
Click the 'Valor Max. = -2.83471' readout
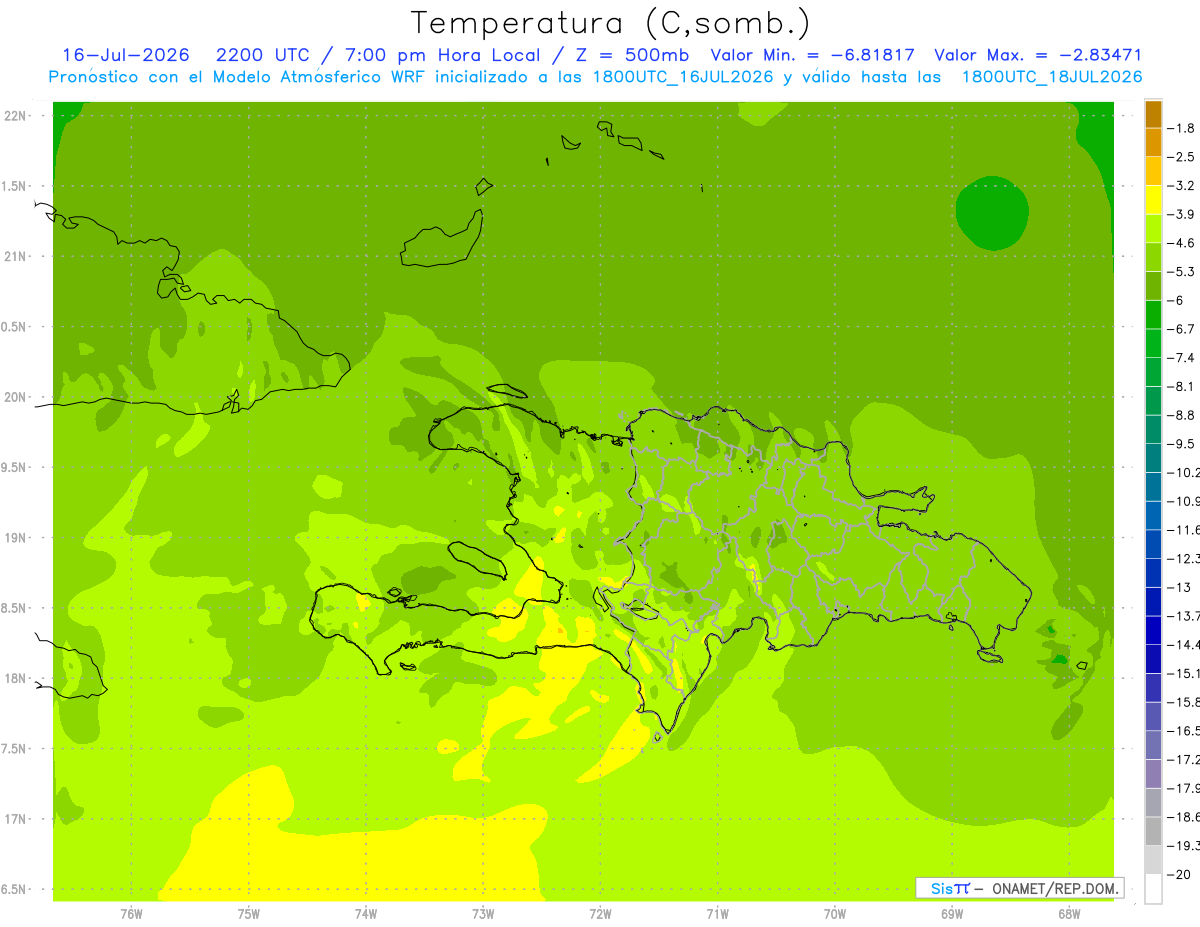coord(1038,55)
